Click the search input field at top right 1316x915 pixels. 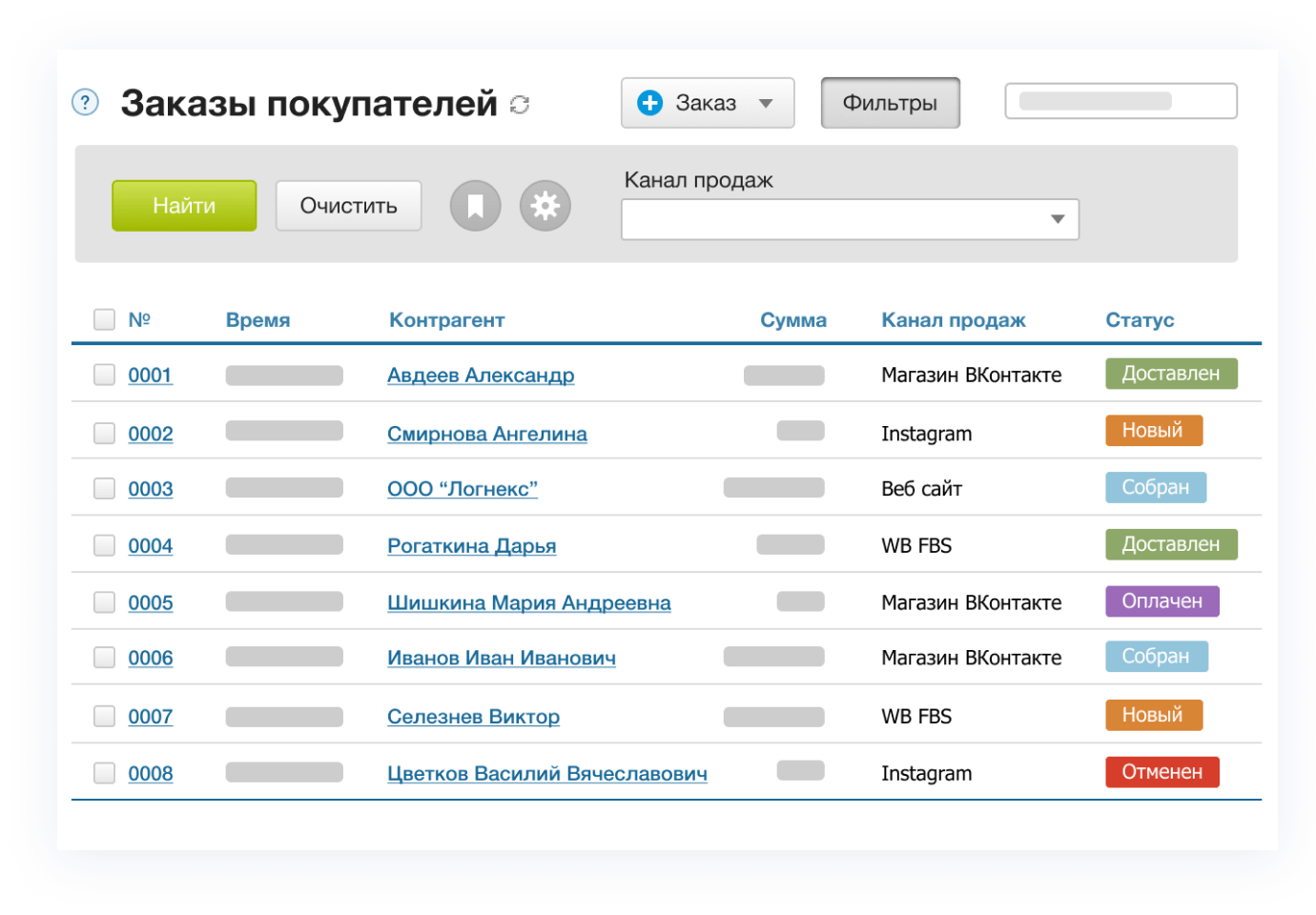1121,101
